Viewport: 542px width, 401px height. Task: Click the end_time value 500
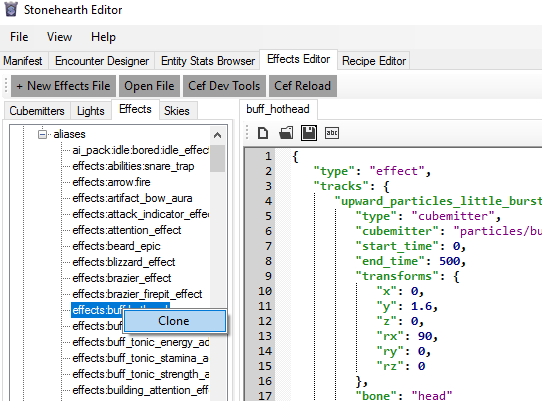(x=449, y=261)
